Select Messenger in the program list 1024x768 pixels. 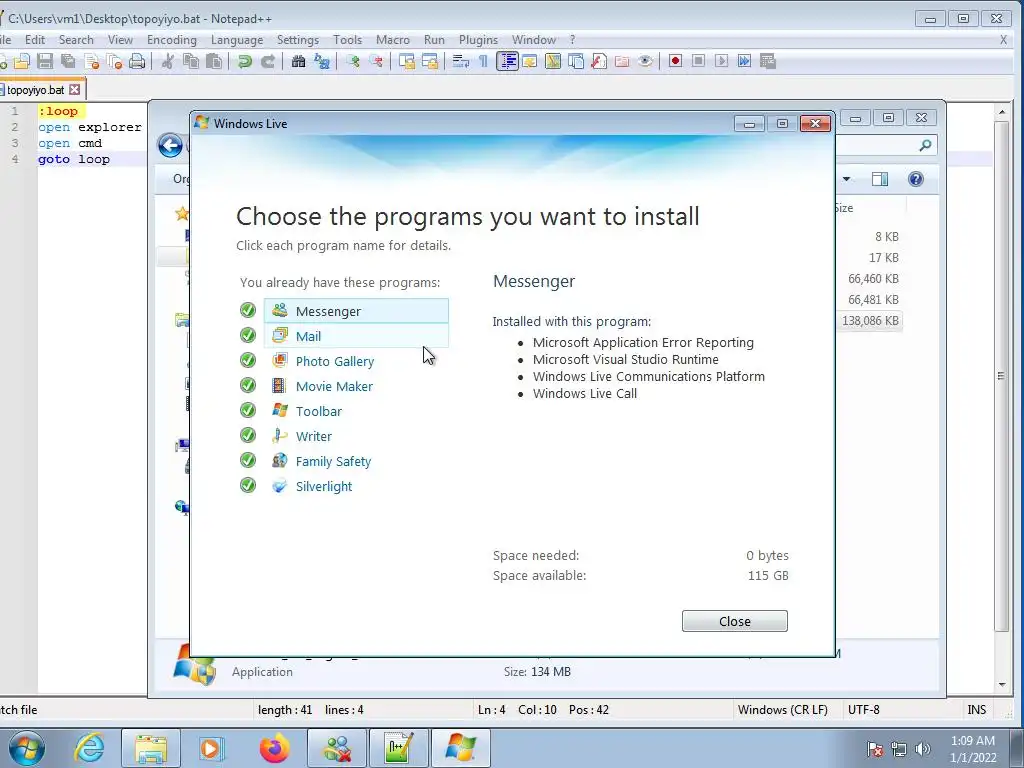[x=356, y=311]
